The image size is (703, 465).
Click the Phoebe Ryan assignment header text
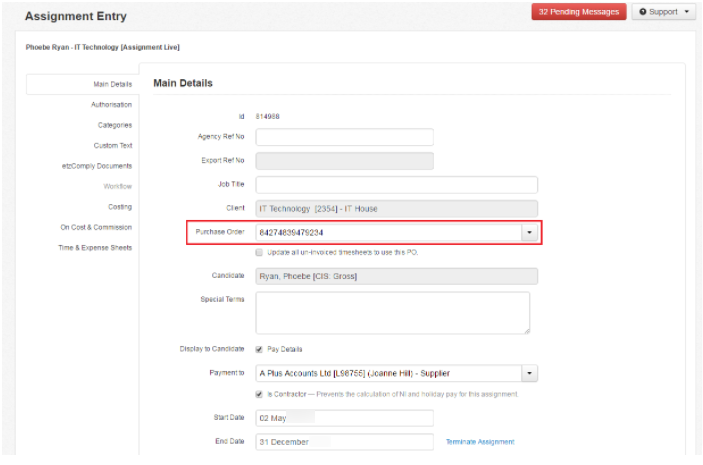pyautogui.click(x=102, y=47)
